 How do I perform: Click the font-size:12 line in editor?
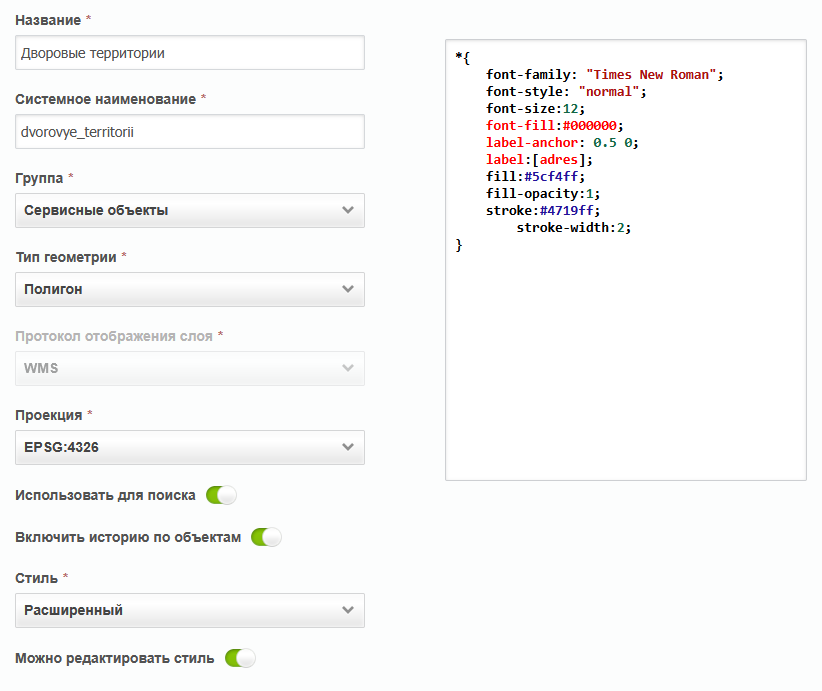[535, 109]
